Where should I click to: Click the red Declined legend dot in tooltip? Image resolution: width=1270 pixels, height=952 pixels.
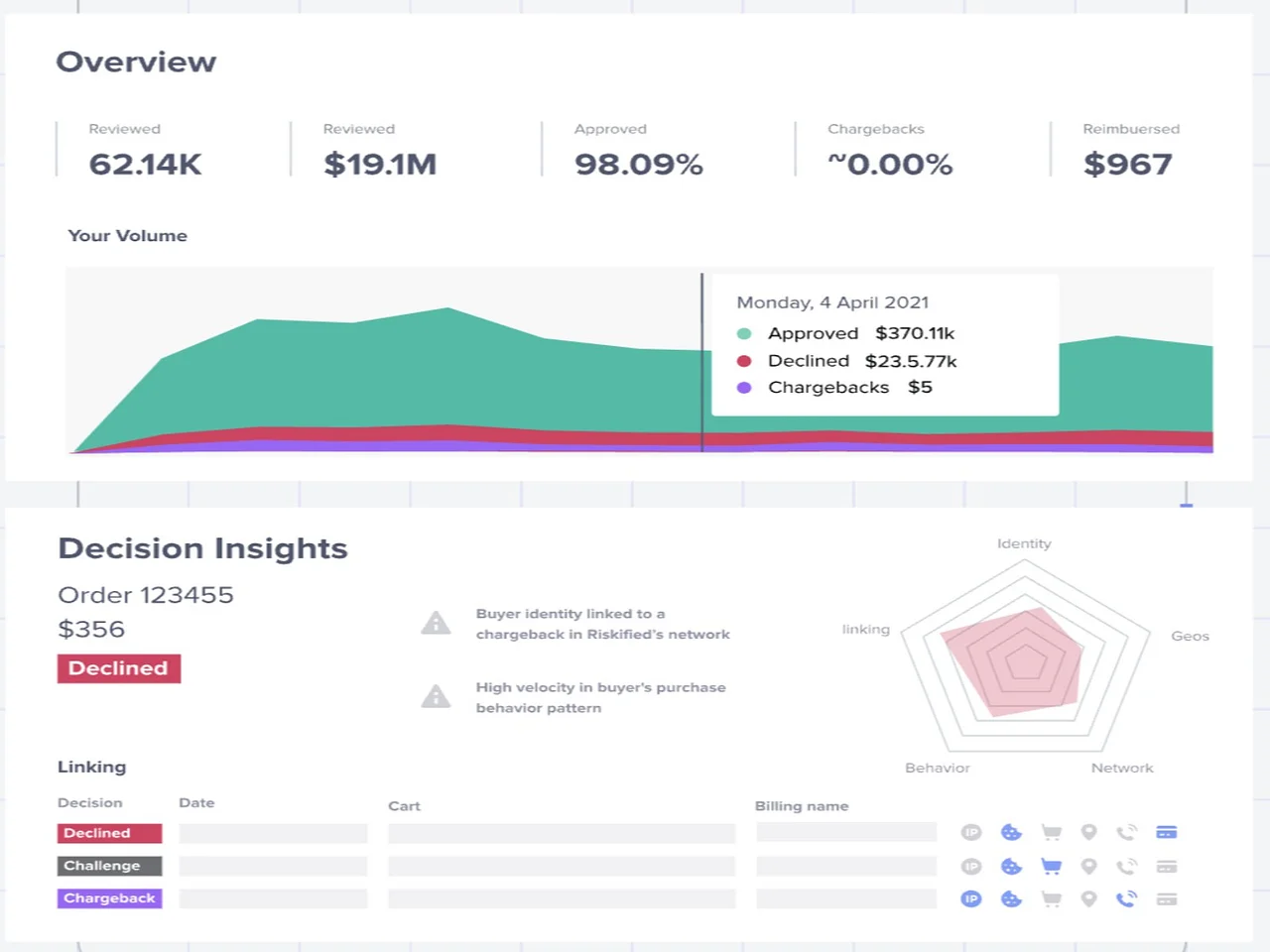pyautogui.click(x=744, y=361)
